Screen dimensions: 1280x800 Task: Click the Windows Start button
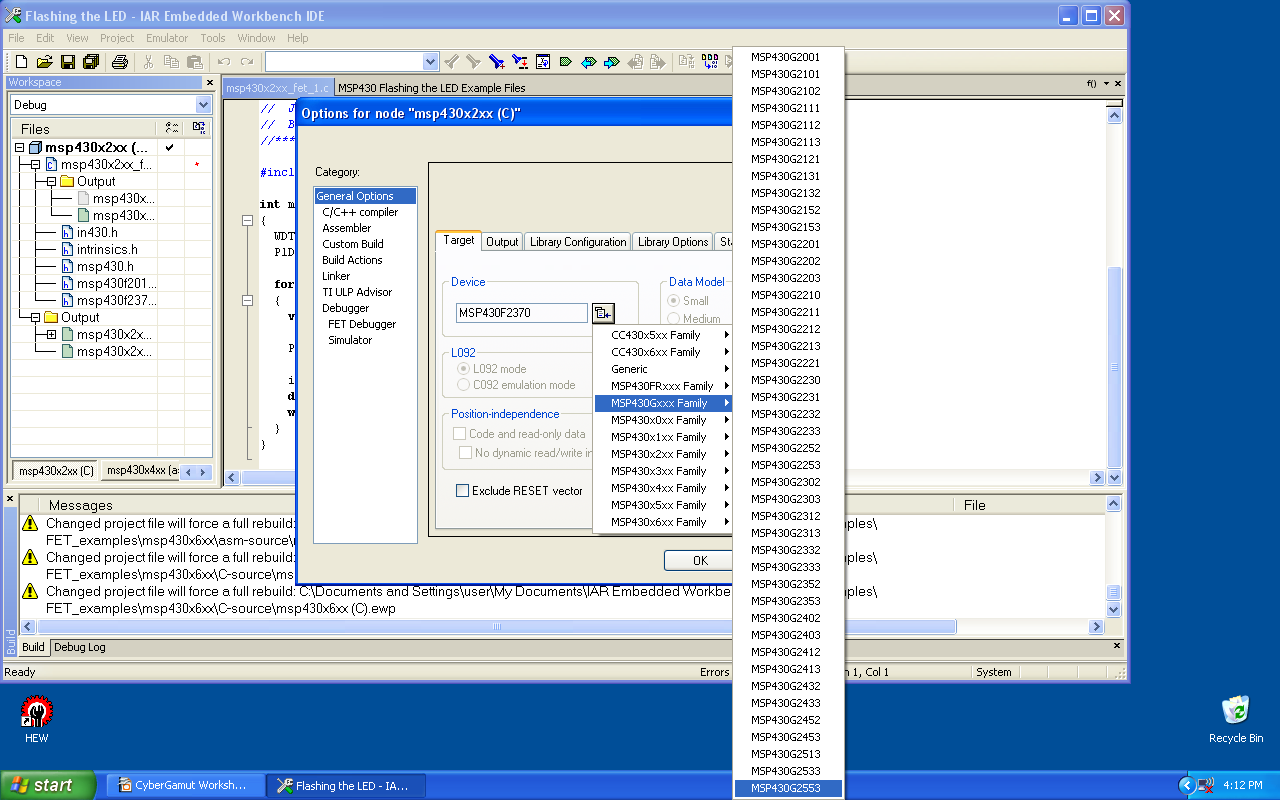click(49, 785)
